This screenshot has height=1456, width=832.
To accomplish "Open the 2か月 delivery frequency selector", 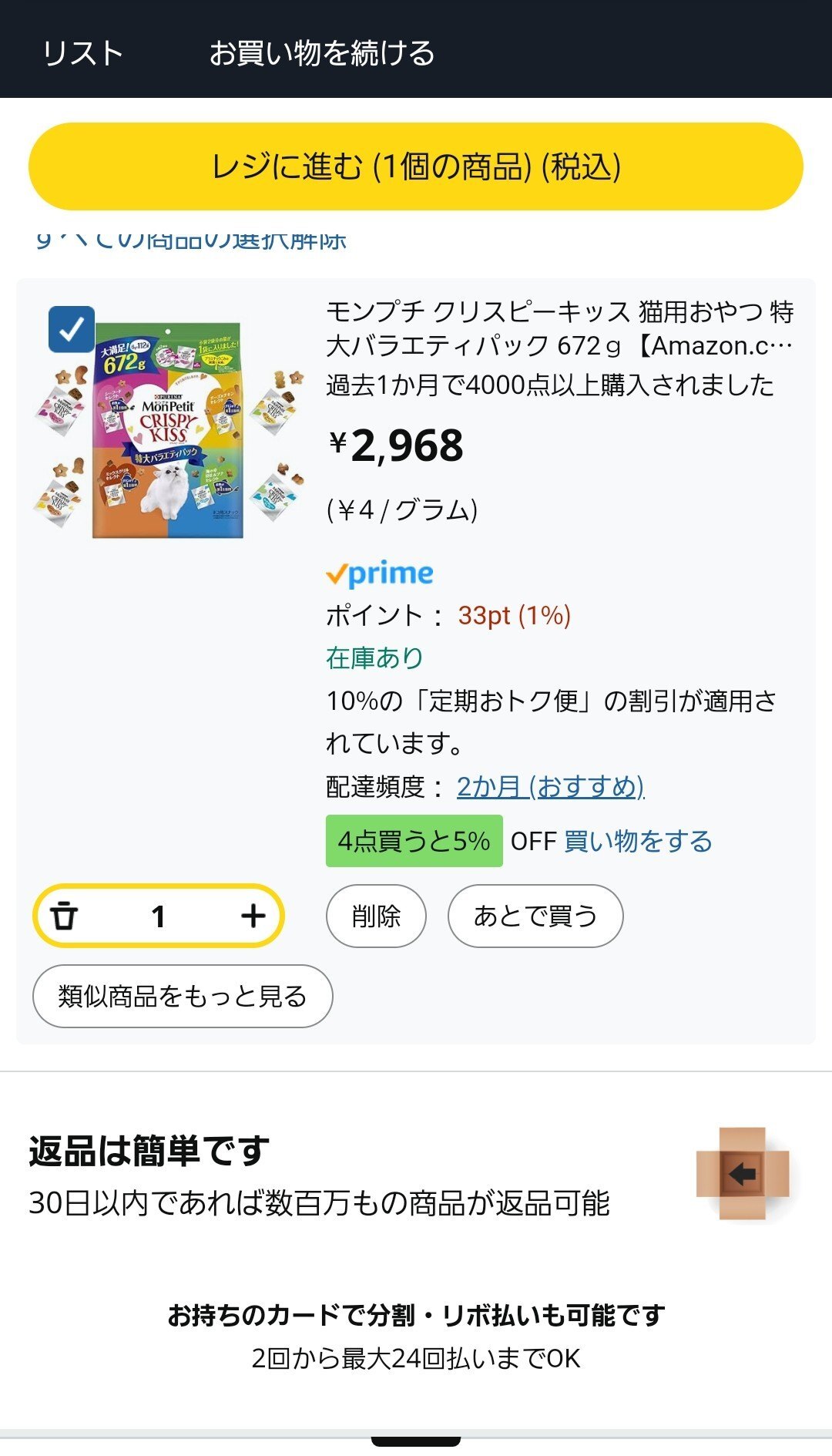I will point(550,787).
